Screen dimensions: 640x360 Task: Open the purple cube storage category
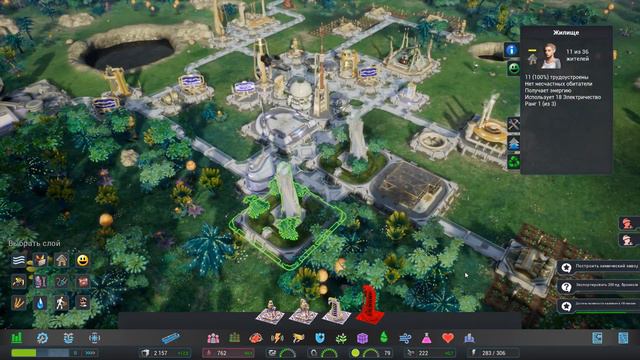(x=362, y=338)
